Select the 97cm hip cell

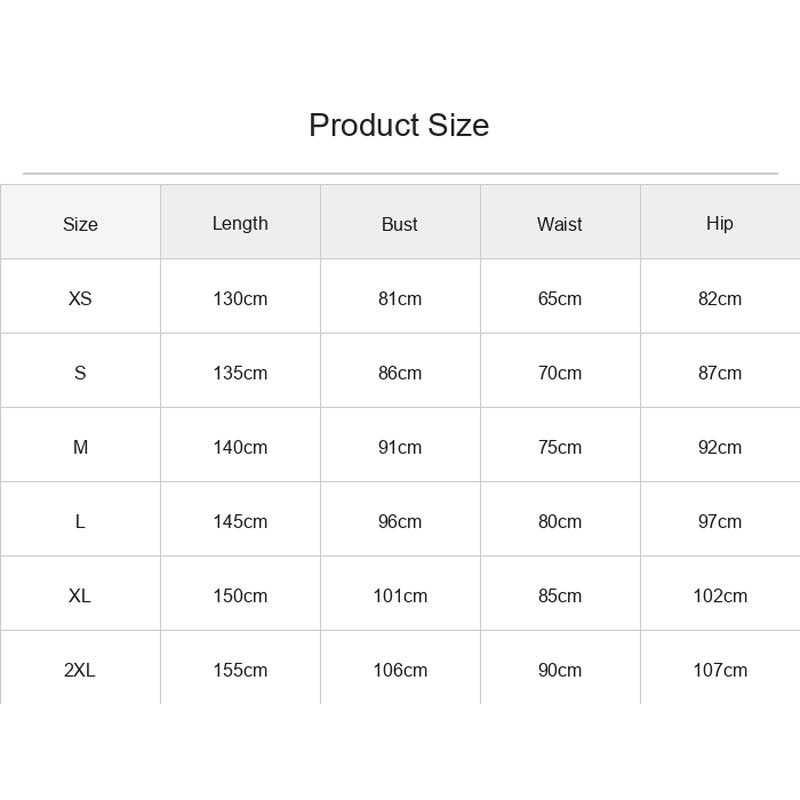click(720, 521)
